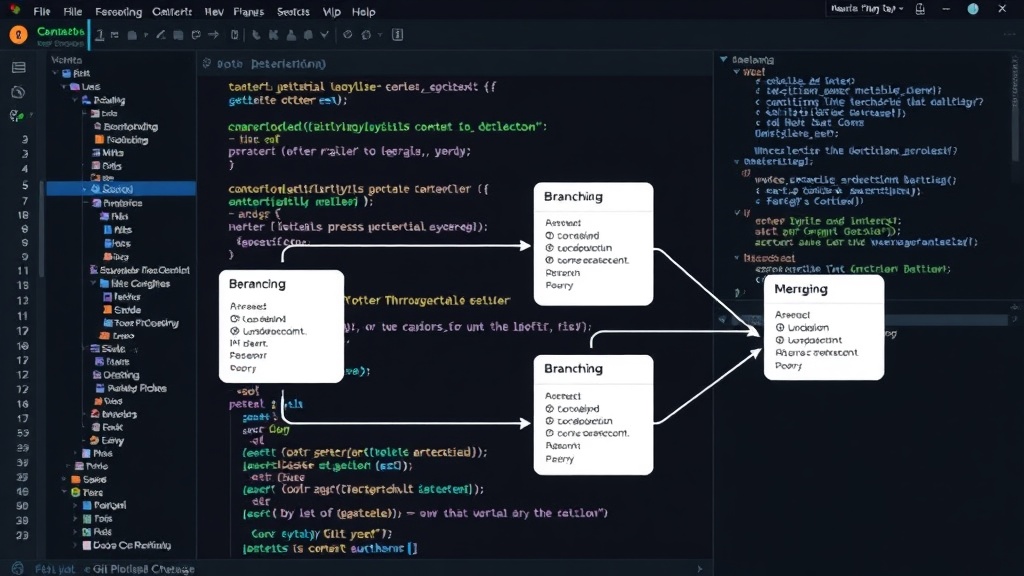The width and height of the screenshot is (1024, 576).
Task: Select second radio option in bottom Branching card
Action: pyautogui.click(x=549, y=421)
